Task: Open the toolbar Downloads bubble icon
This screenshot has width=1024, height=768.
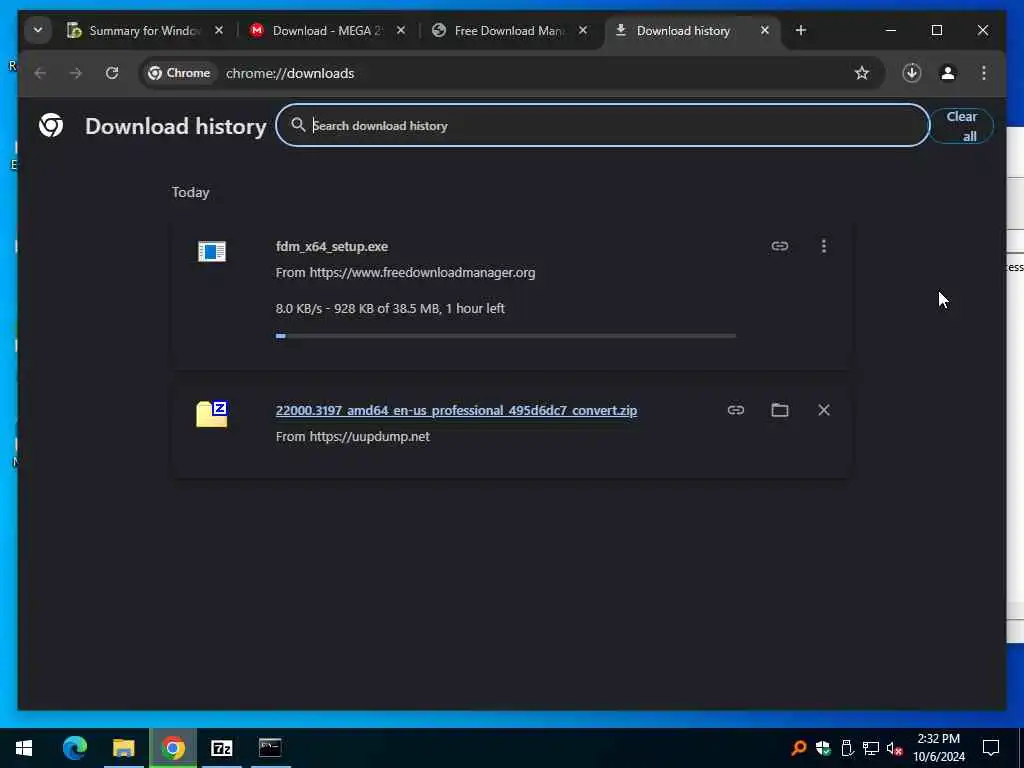Action: 912,73
